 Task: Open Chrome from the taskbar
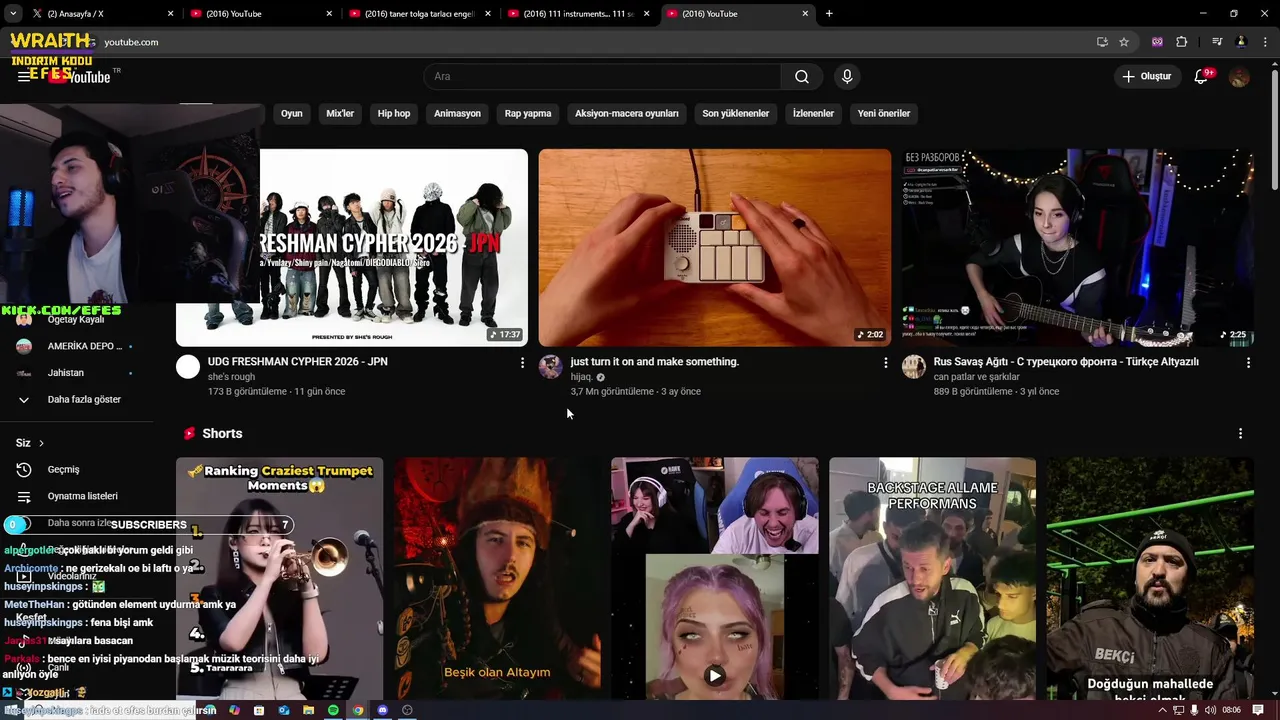point(358,710)
